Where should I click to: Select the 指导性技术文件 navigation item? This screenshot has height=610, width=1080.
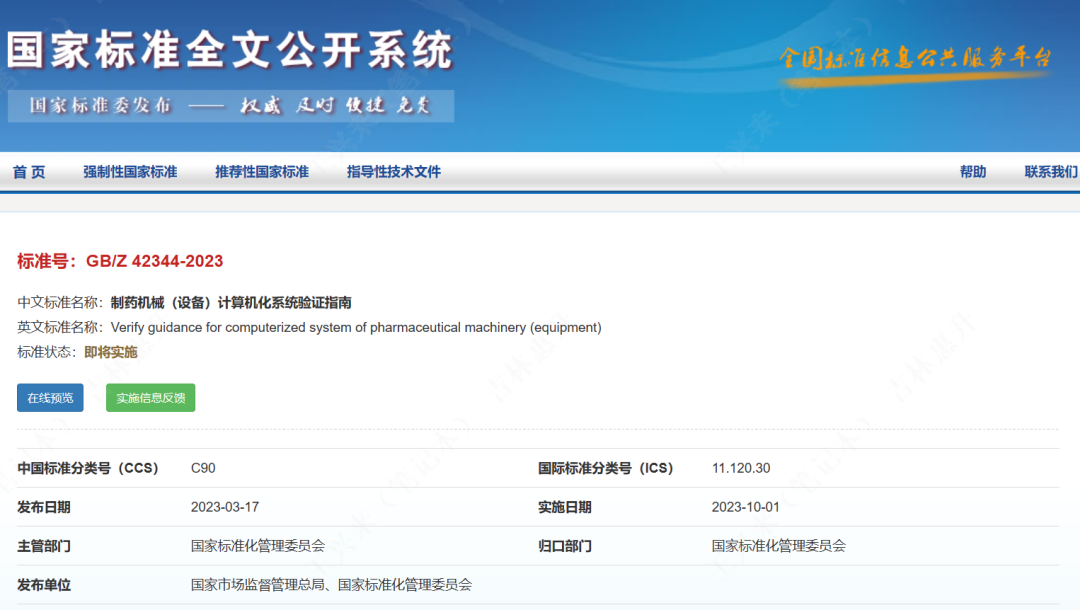(394, 172)
